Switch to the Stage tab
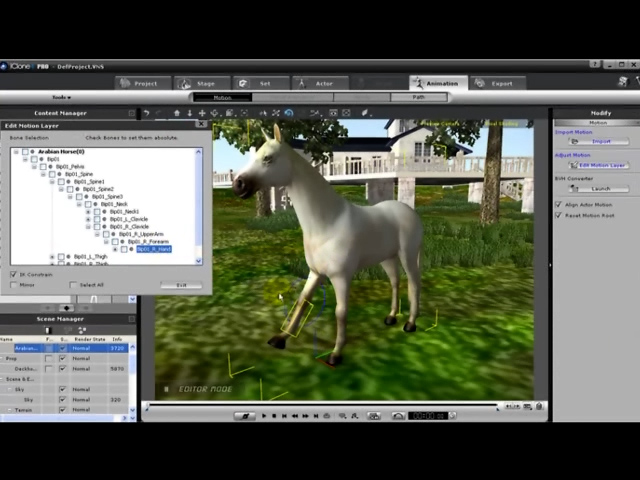 coord(203,83)
